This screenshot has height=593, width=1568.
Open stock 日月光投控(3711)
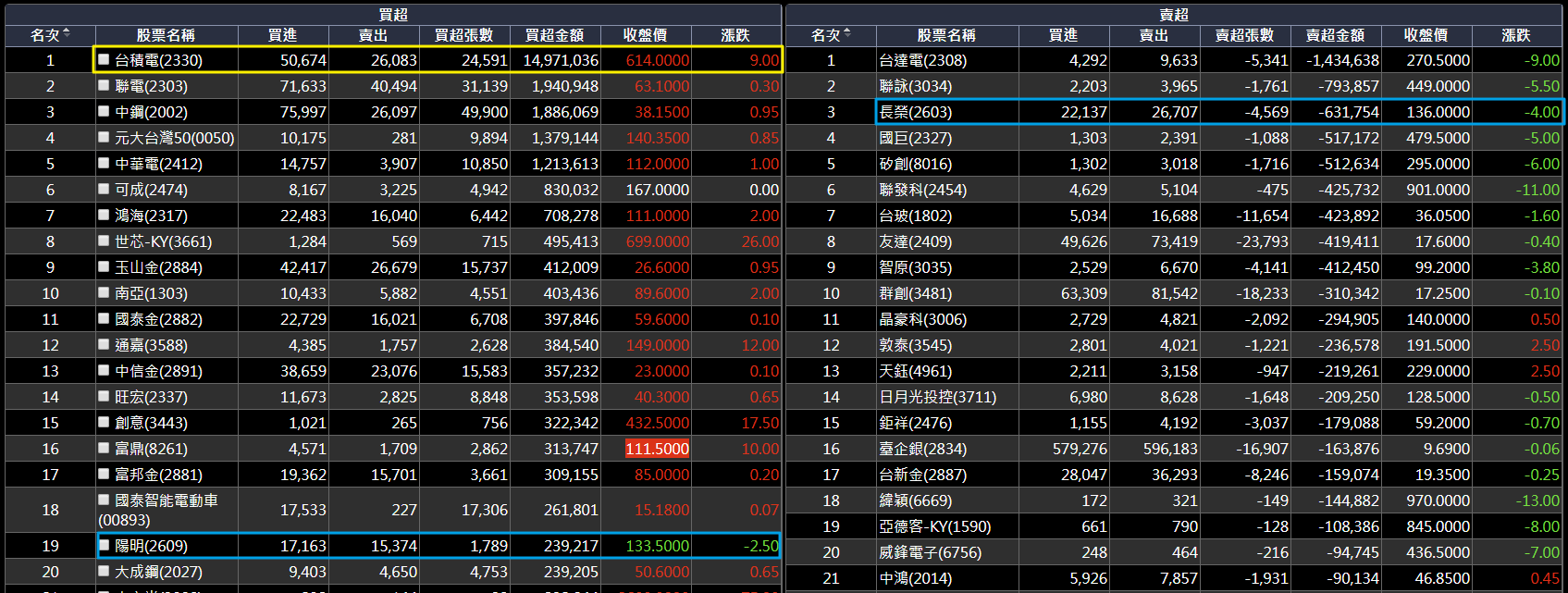coord(937,397)
